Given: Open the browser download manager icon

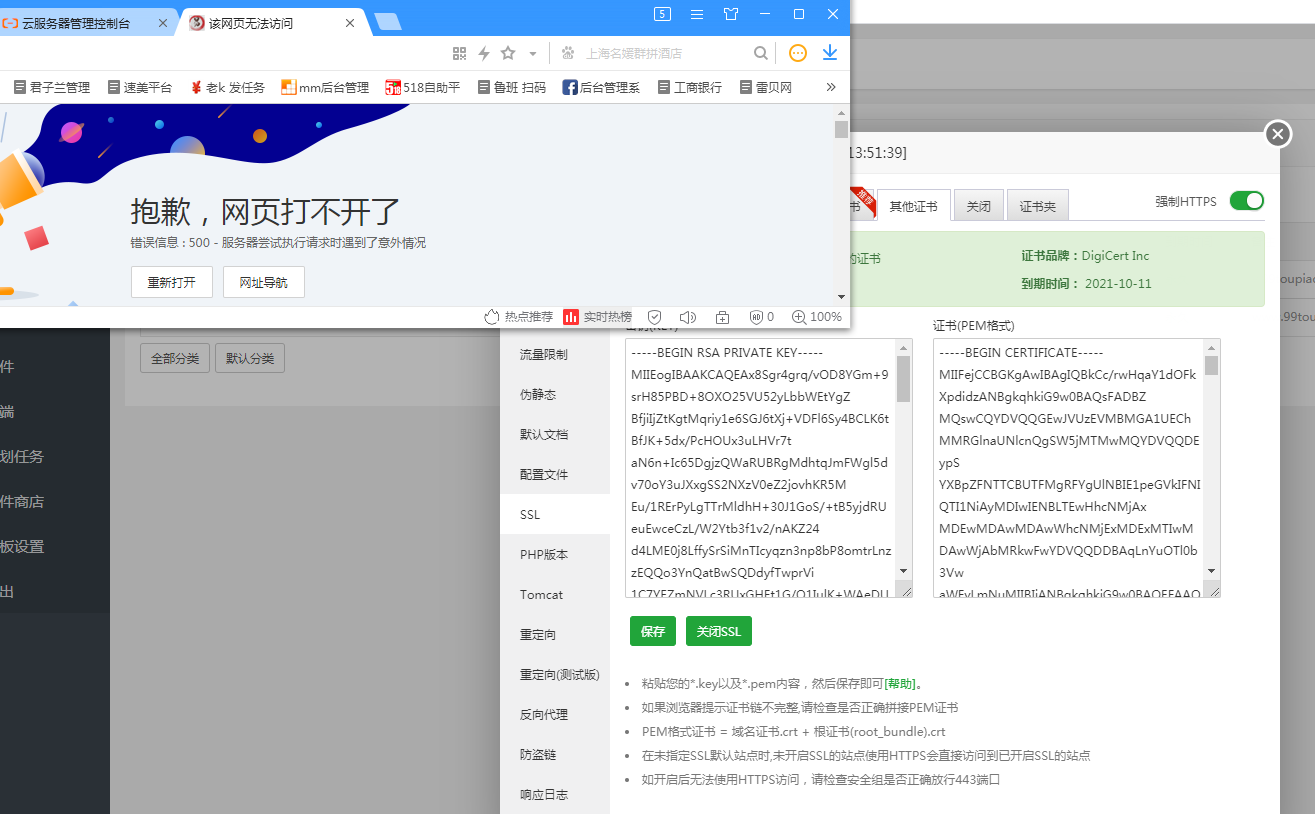Looking at the screenshot, I should point(829,53).
